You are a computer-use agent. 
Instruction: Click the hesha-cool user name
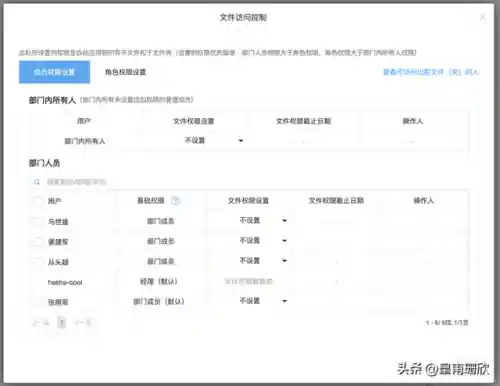[65, 282]
